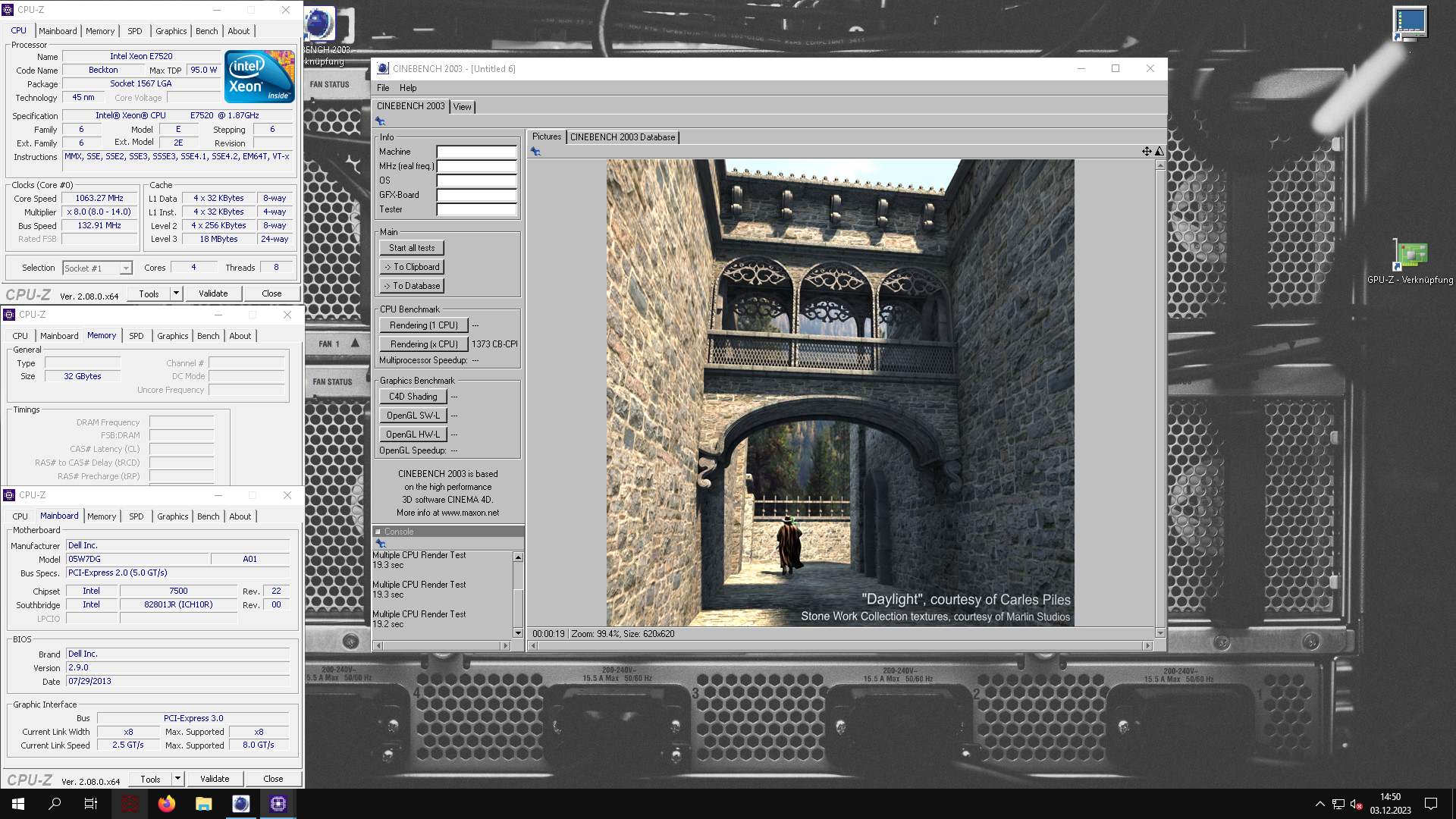The width and height of the screenshot is (1456, 819).
Task: Run the Rendering (1 CPU) benchmark
Action: 424,325
